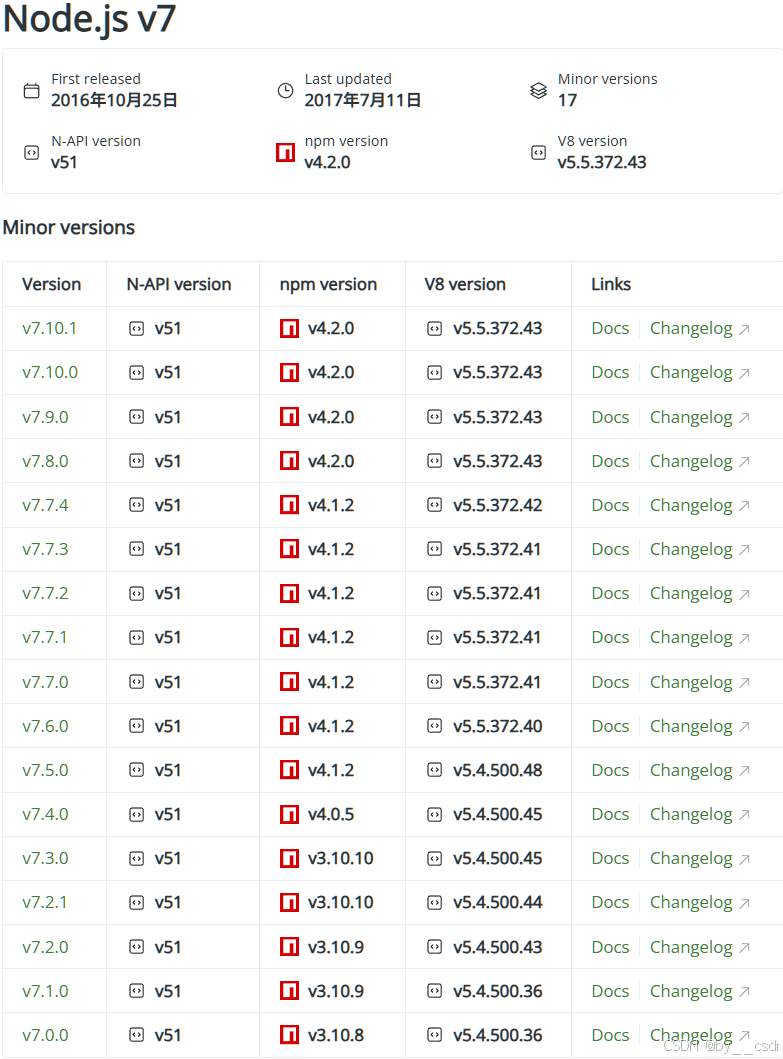Viewport: 783px width, 1059px height.
Task: Open Docs for v7.5.0
Action: pos(610,771)
